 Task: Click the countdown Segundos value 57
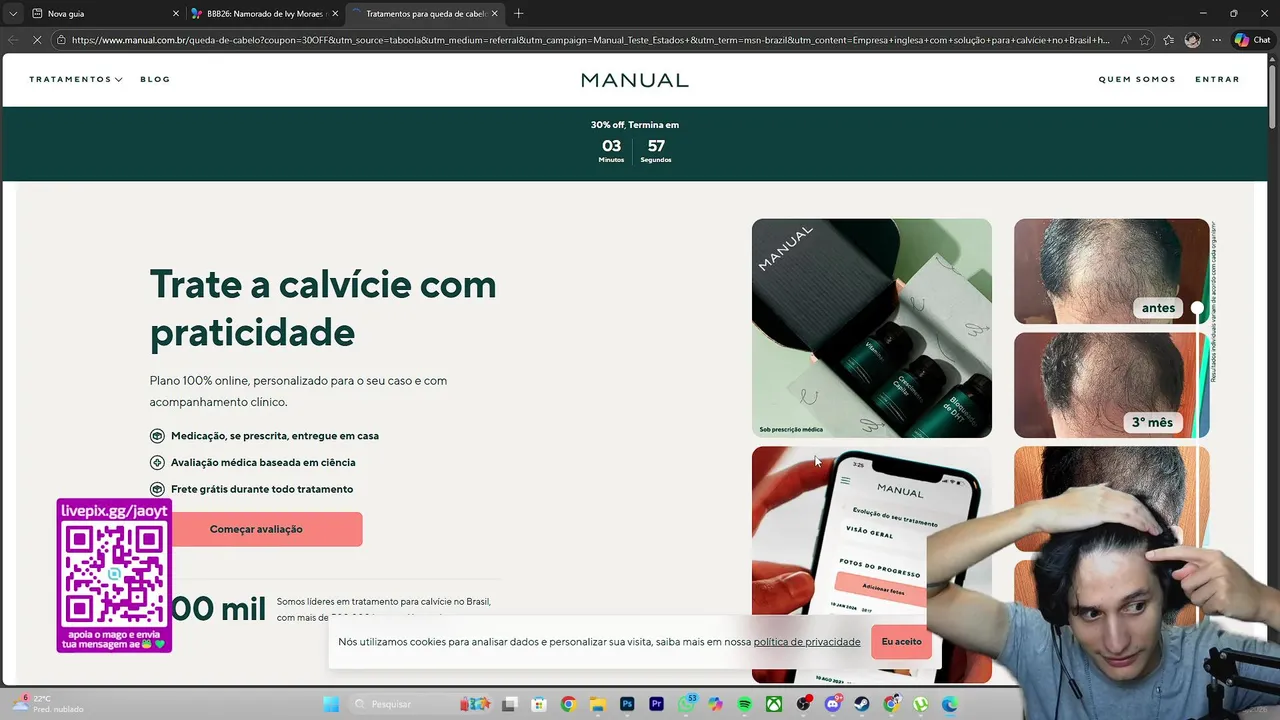coord(656,146)
